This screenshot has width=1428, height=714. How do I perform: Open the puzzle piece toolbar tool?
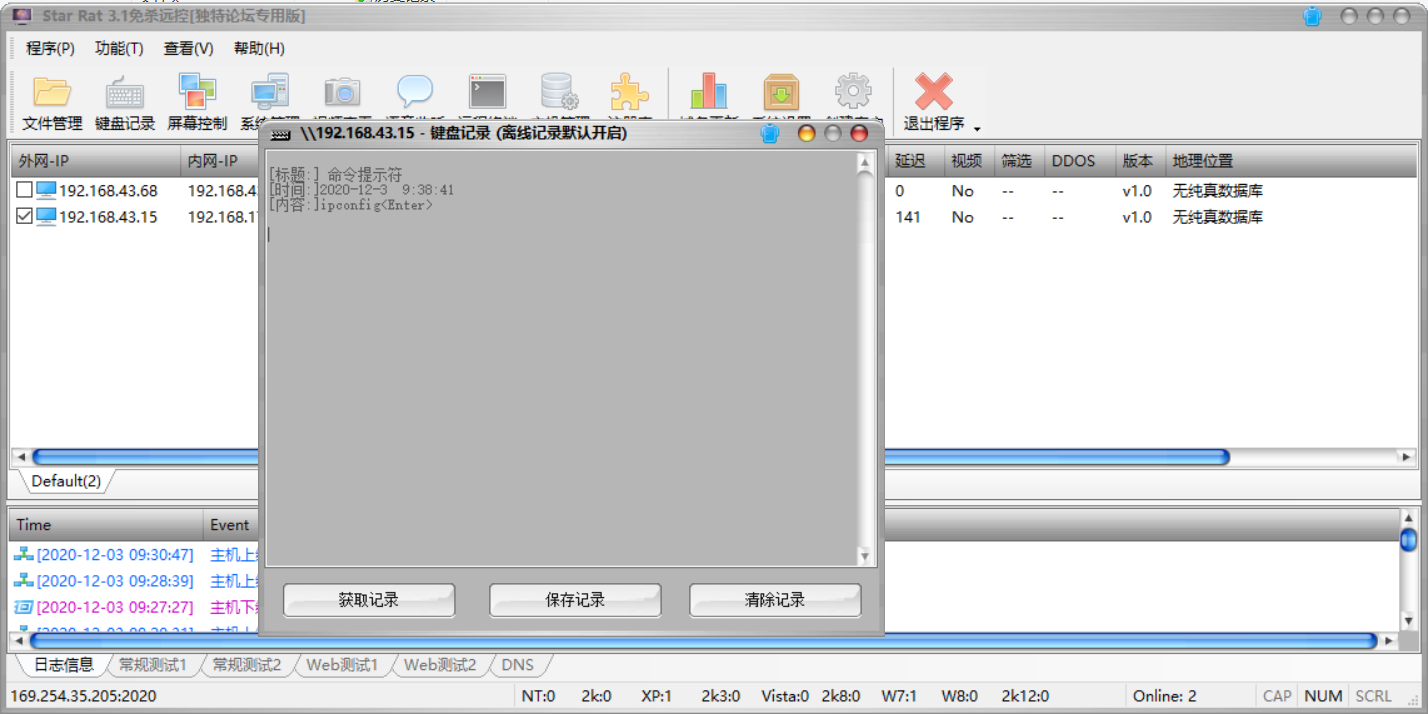[x=630, y=92]
